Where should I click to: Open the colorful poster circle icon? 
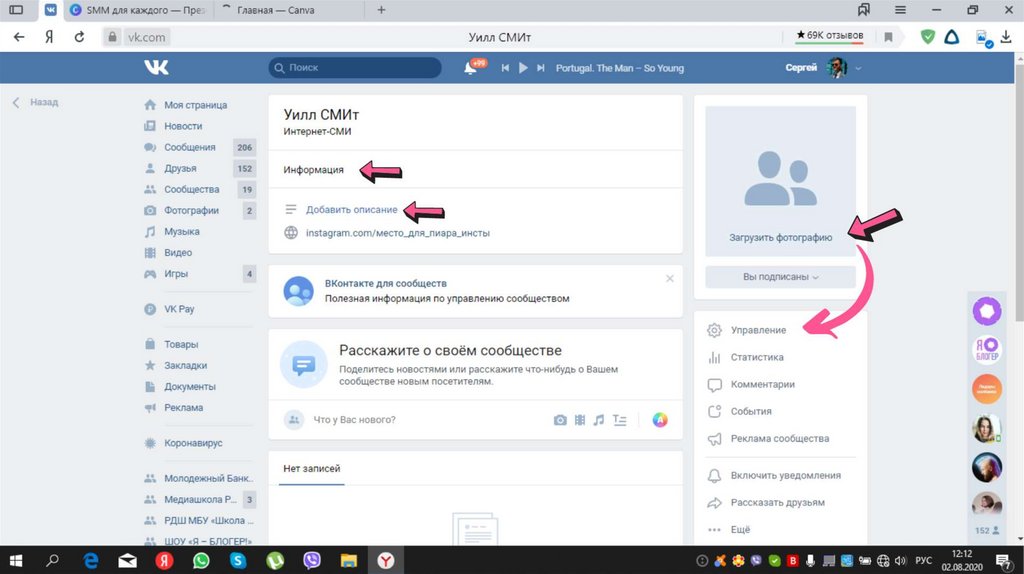(660, 420)
